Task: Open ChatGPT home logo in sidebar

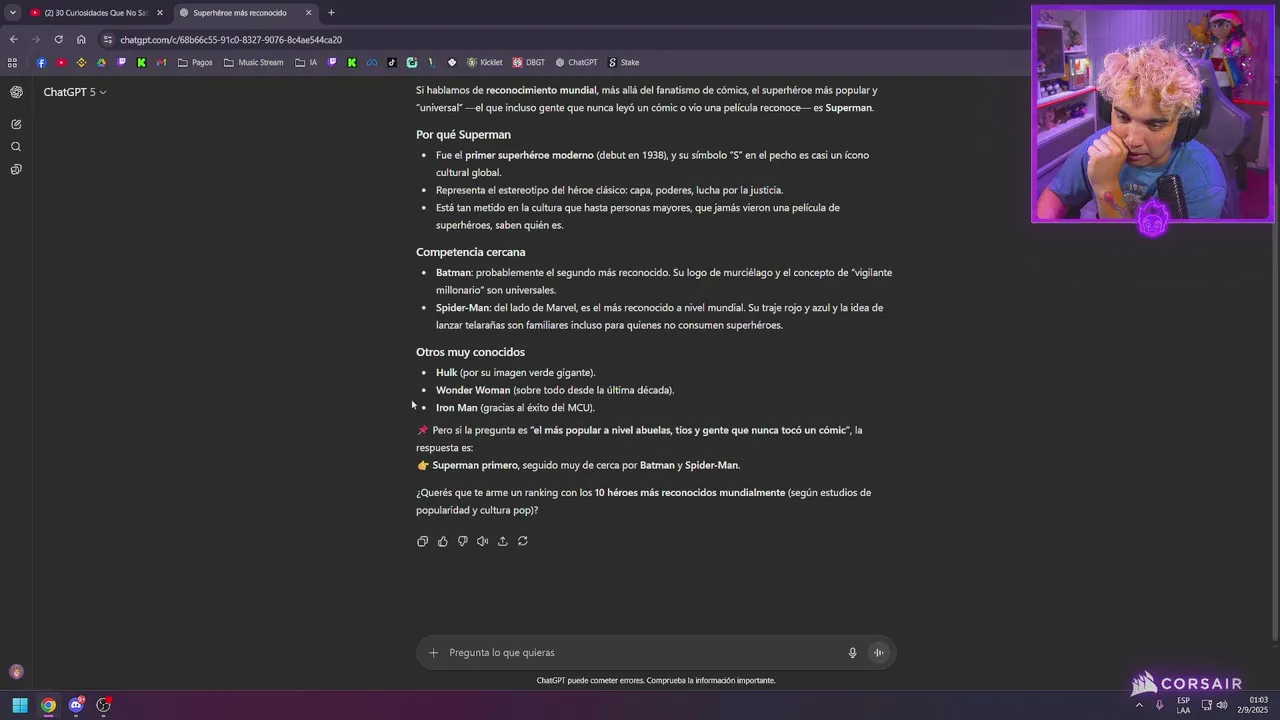Action: click(x=16, y=92)
